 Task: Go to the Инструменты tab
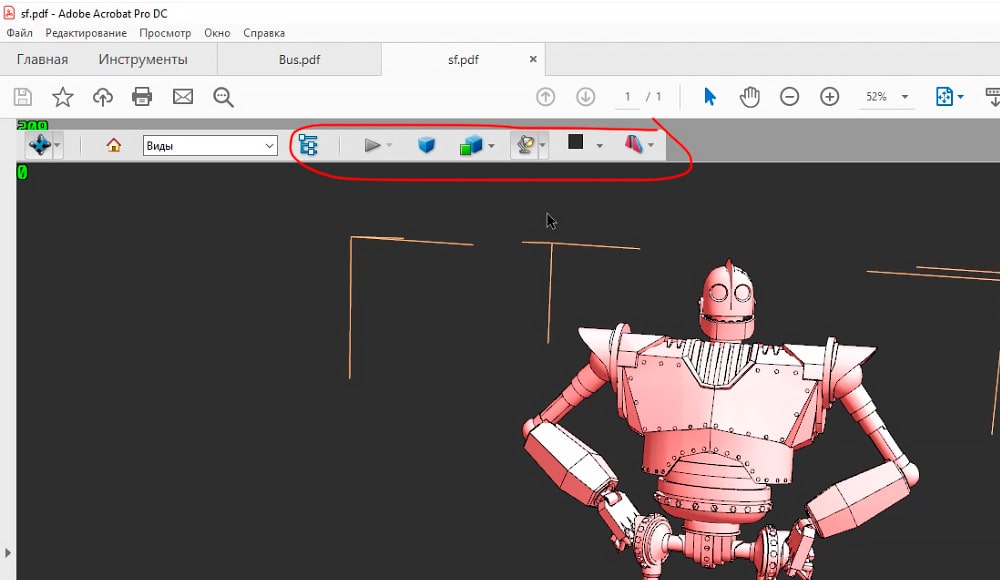click(x=143, y=59)
